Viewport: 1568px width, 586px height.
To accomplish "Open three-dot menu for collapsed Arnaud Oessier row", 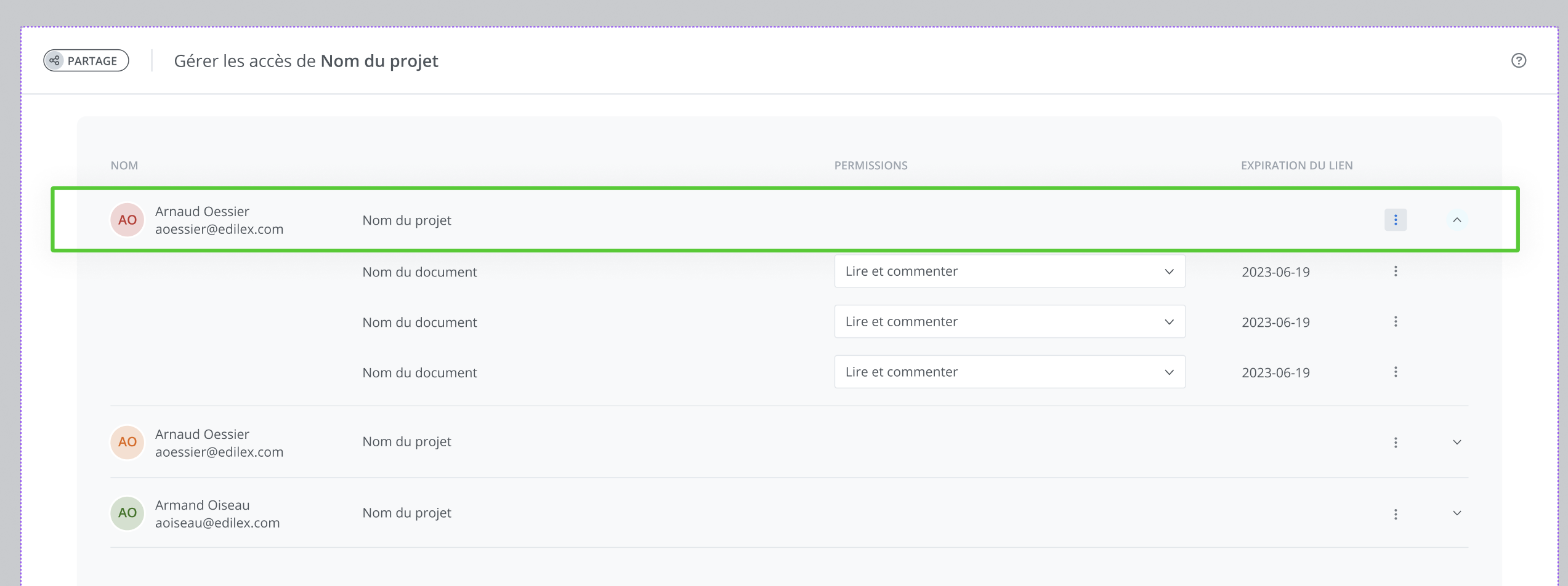I will [1395, 443].
